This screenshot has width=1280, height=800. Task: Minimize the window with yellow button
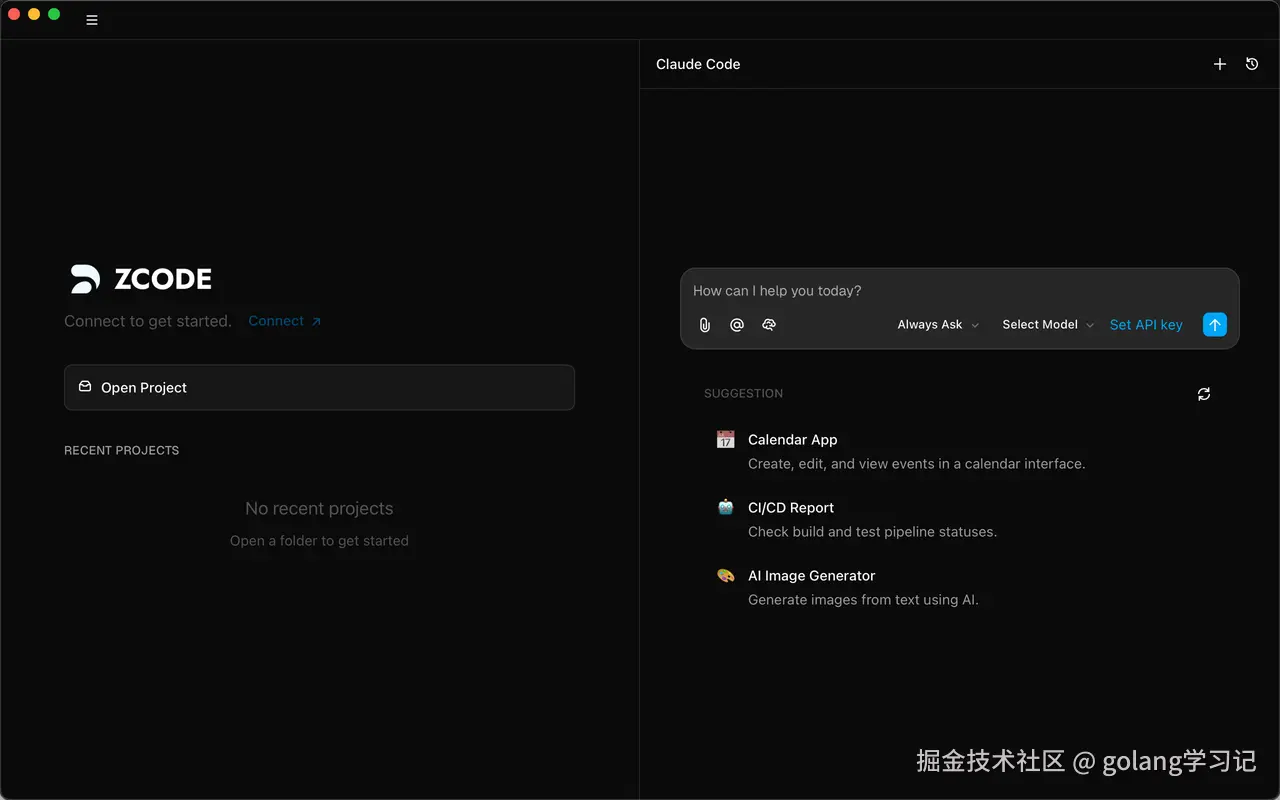[34, 14]
